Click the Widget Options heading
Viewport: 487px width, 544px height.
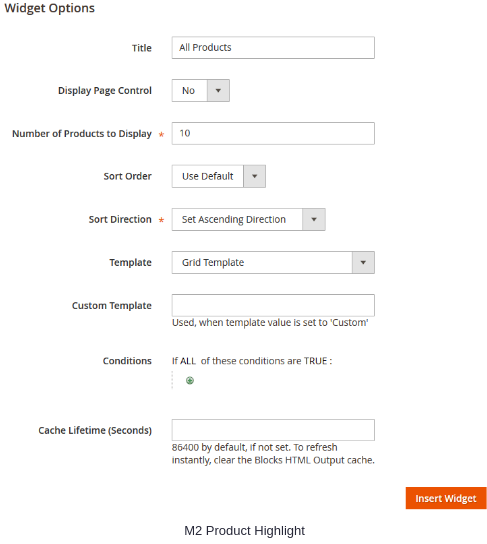tap(50, 8)
